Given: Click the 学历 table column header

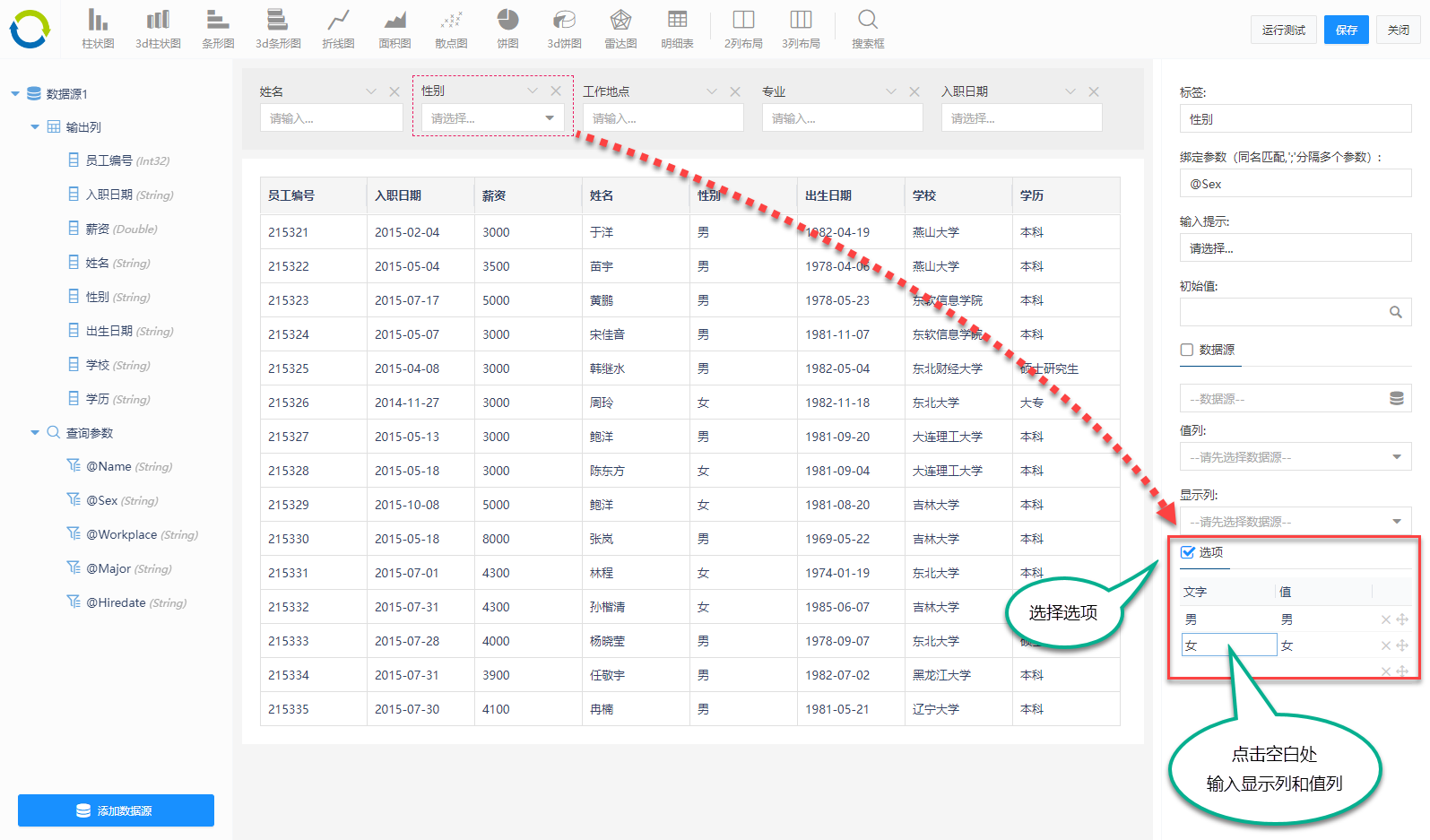Looking at the screenshot, I should click(x=1066, y=195).
